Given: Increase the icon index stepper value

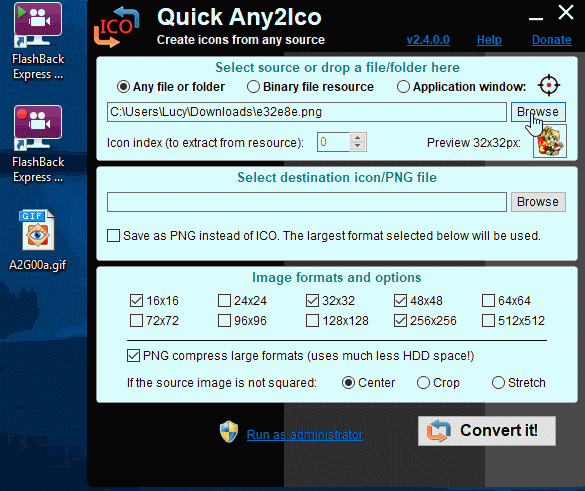Looking at the screenshot, I should click(x=357, y=138).
